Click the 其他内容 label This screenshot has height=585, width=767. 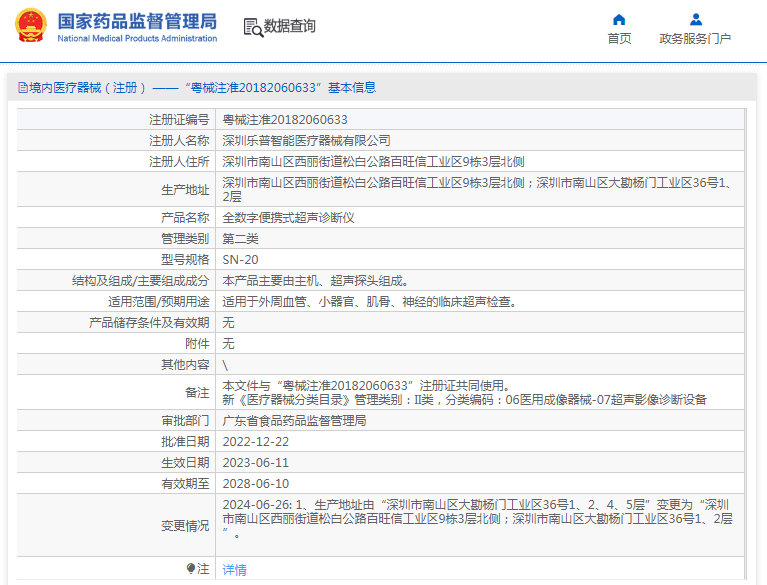[x=185, y=365]
